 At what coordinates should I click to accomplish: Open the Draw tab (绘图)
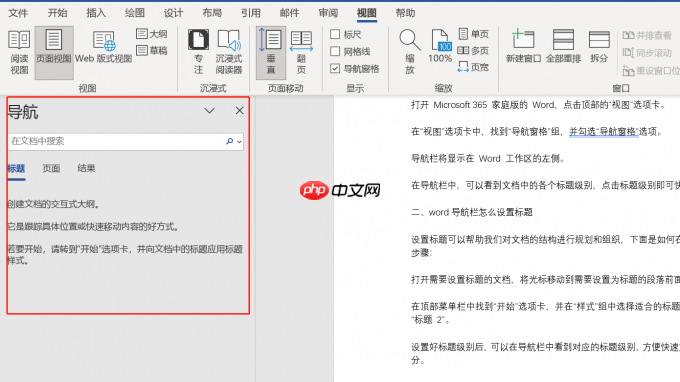(x=134, y=13)
